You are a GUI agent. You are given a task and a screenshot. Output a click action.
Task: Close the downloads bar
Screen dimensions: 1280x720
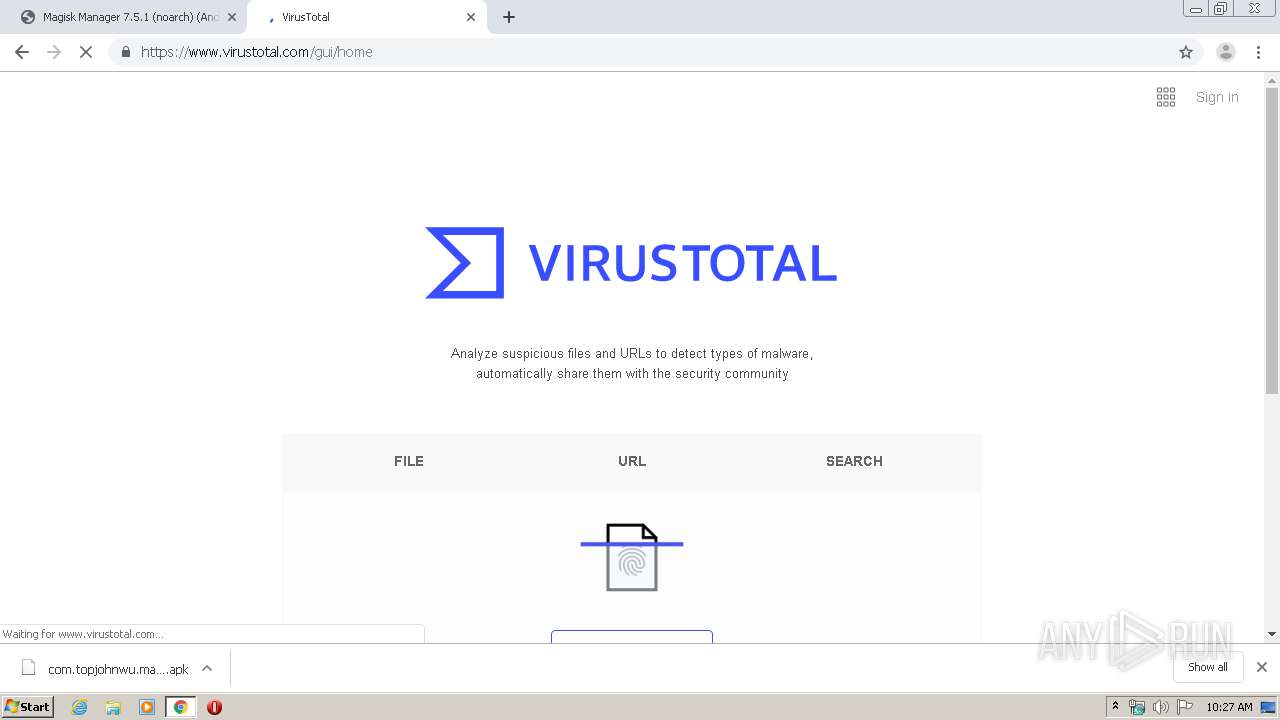pyautogui.click(x=1262, y=667)
